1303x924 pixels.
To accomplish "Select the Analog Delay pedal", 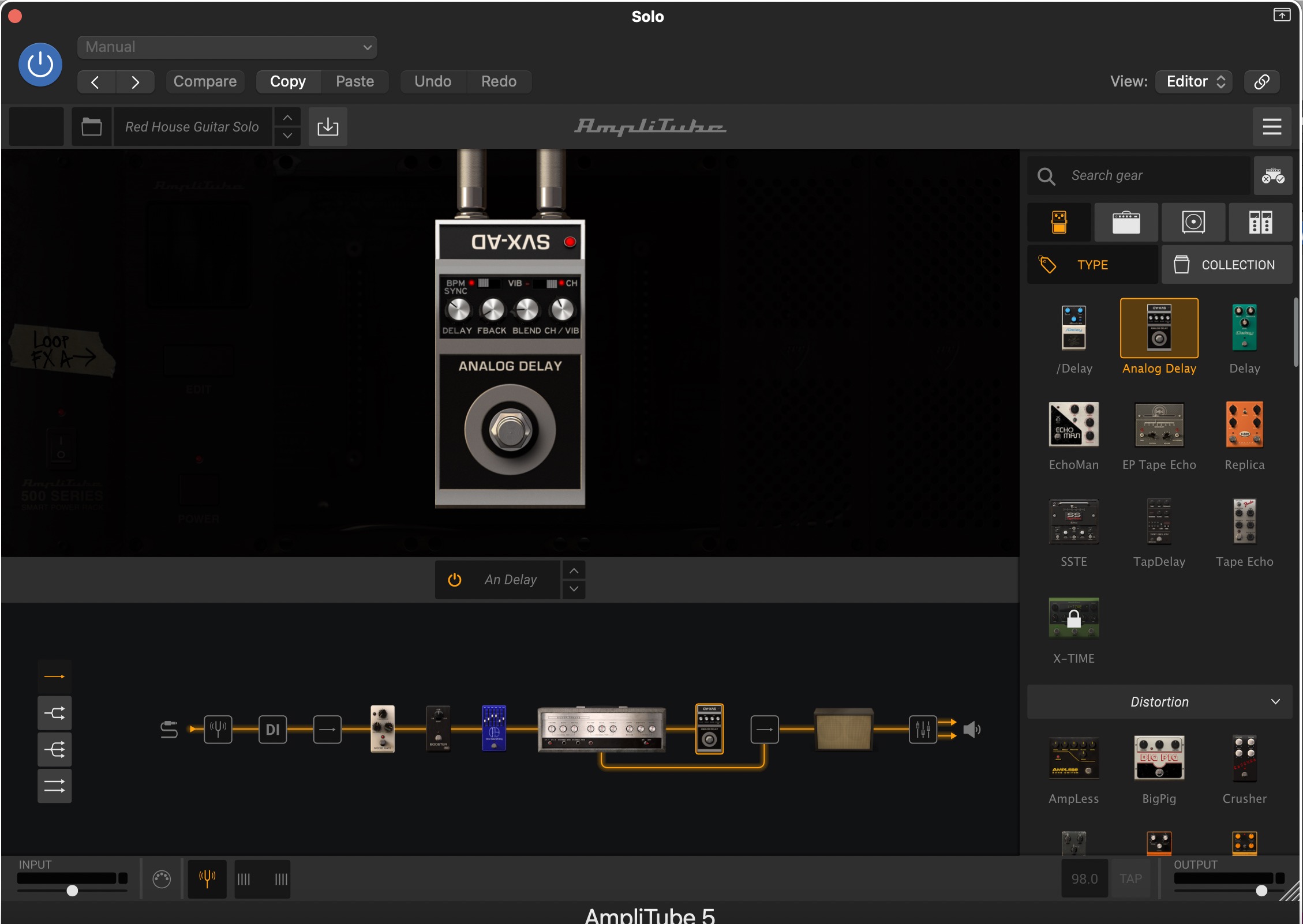I will click(1159, 328).
